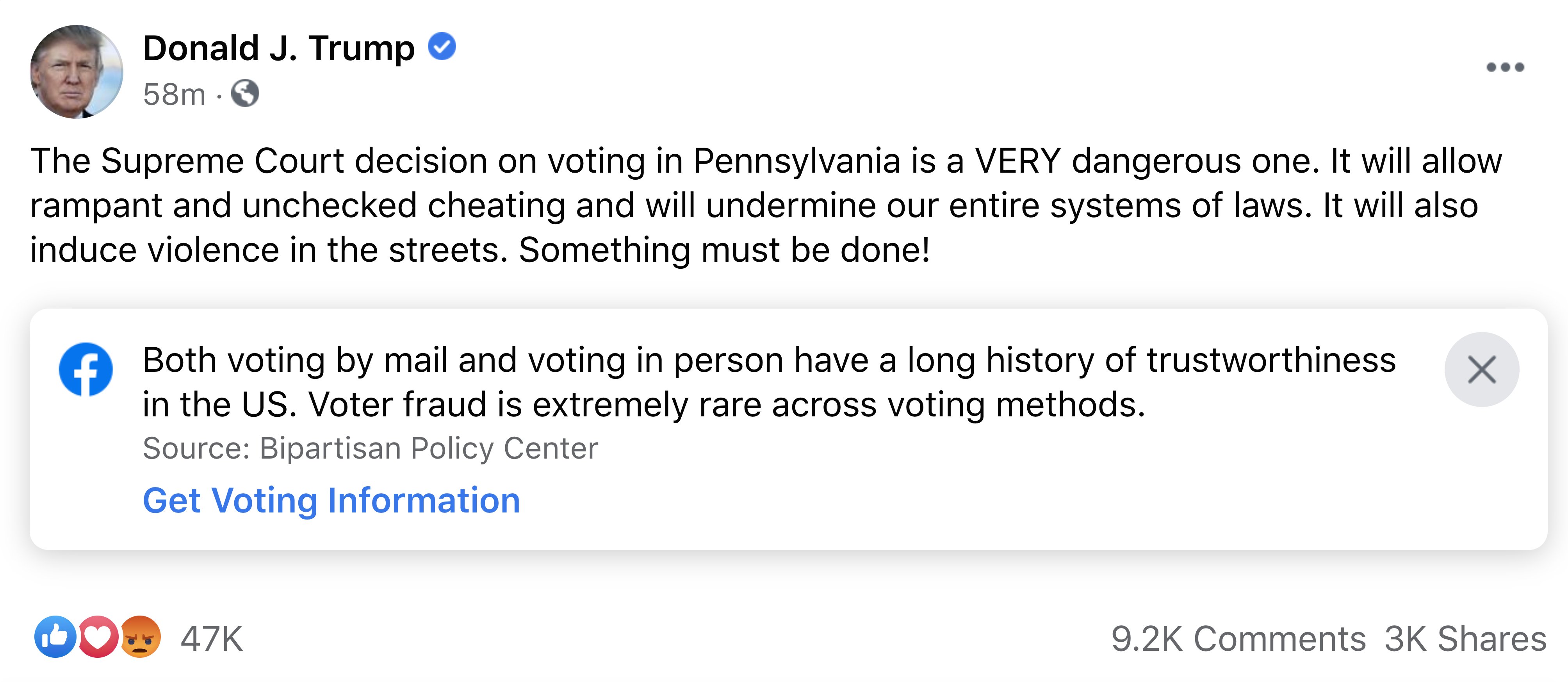1568x682 pixels.
Task: Click the 58m post timestamp
Action: [x=174, y=95]
